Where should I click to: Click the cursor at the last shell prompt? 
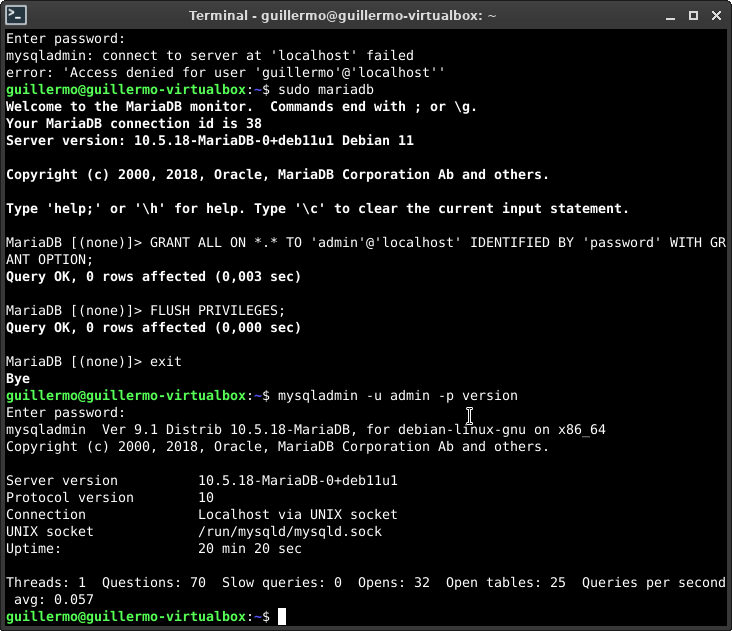(282, 617)
